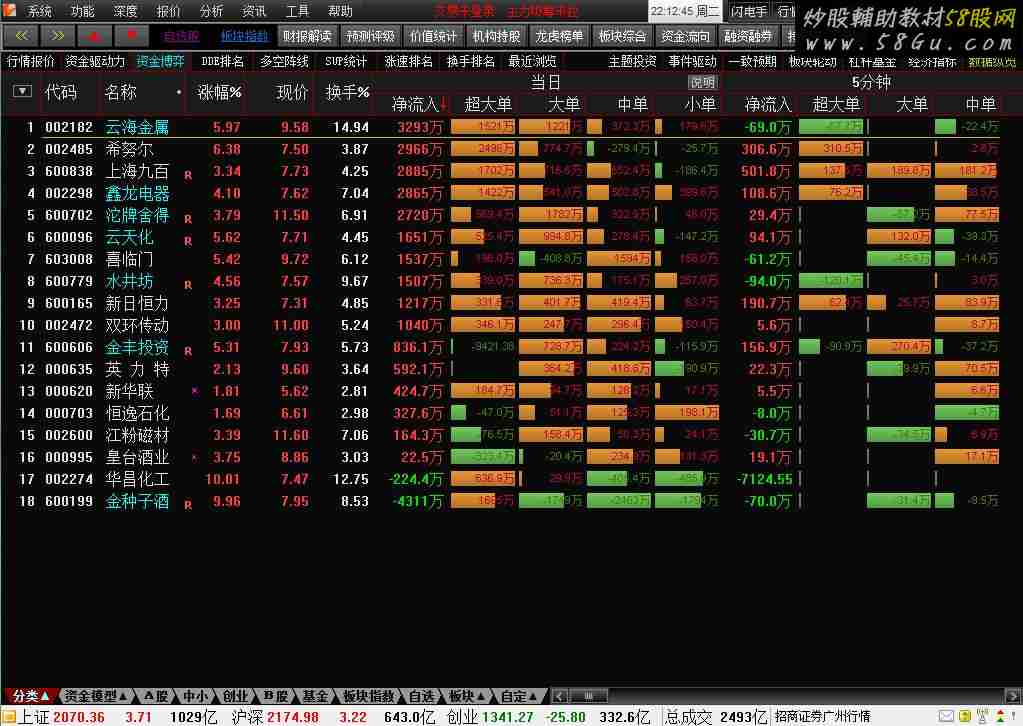Open the 板块指数 link in toolbar
This screenshot has width=1023, height=726.
(x=244, y=37)
